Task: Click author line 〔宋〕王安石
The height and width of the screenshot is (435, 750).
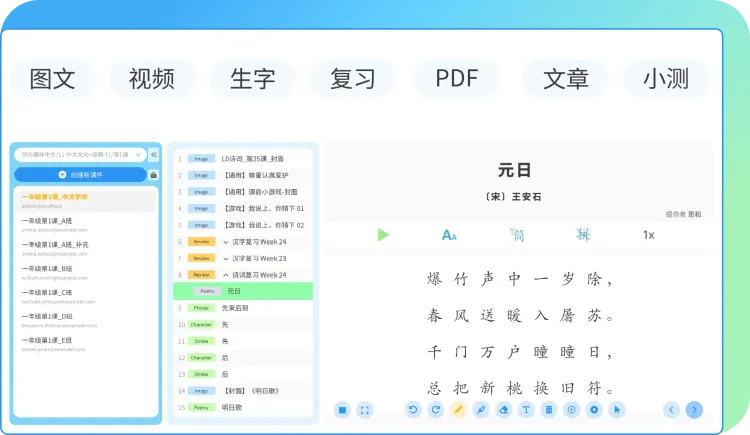Action: click(513, 197)
